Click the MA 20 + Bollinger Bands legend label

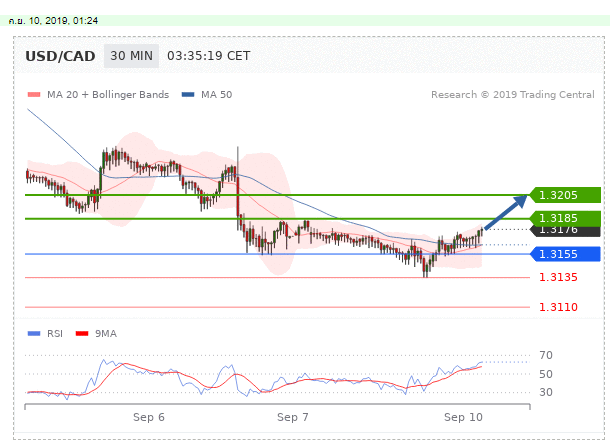coord(108,94)
